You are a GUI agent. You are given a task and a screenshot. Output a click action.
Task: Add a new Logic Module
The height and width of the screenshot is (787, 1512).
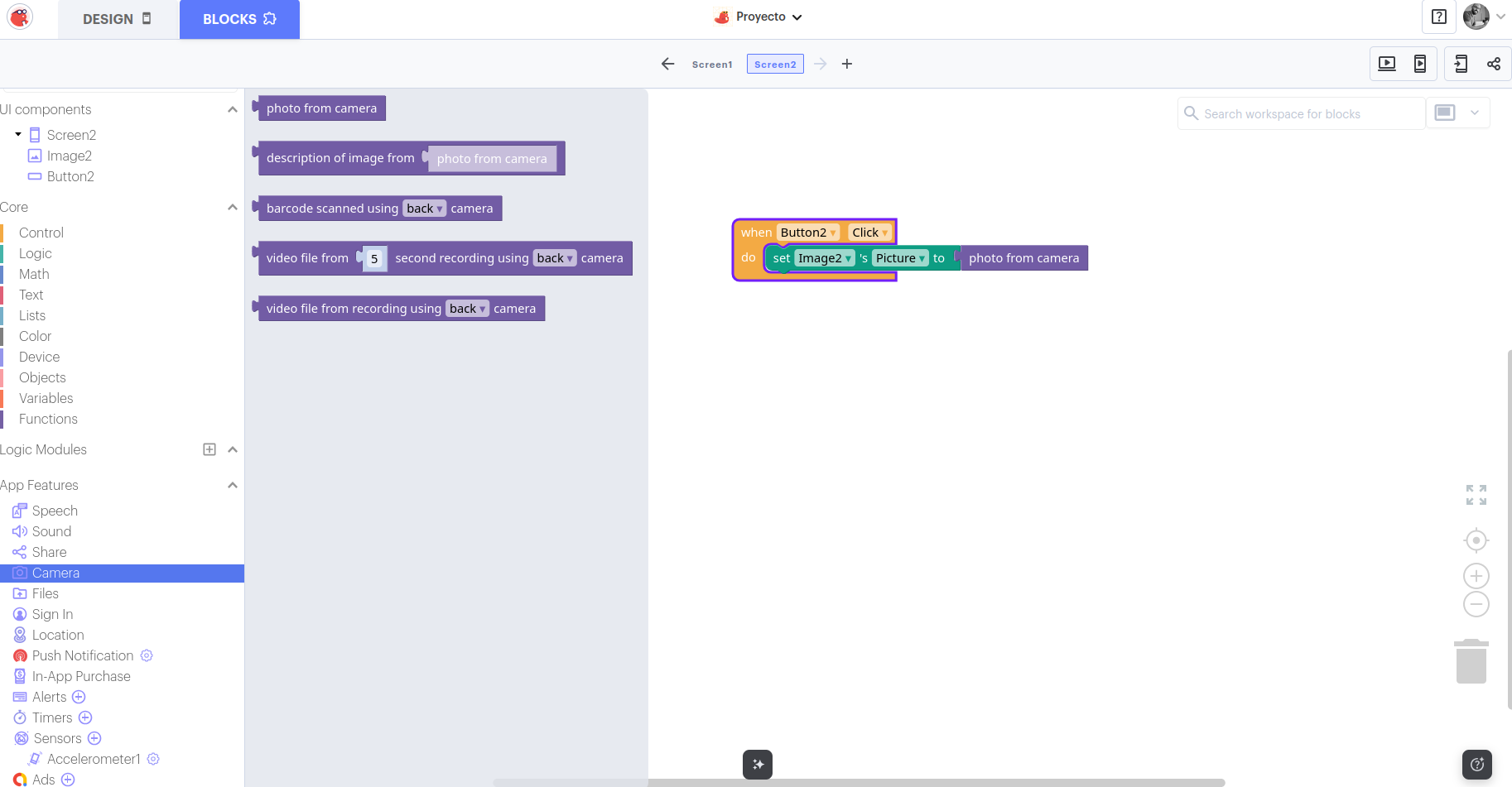coord(209,449)
